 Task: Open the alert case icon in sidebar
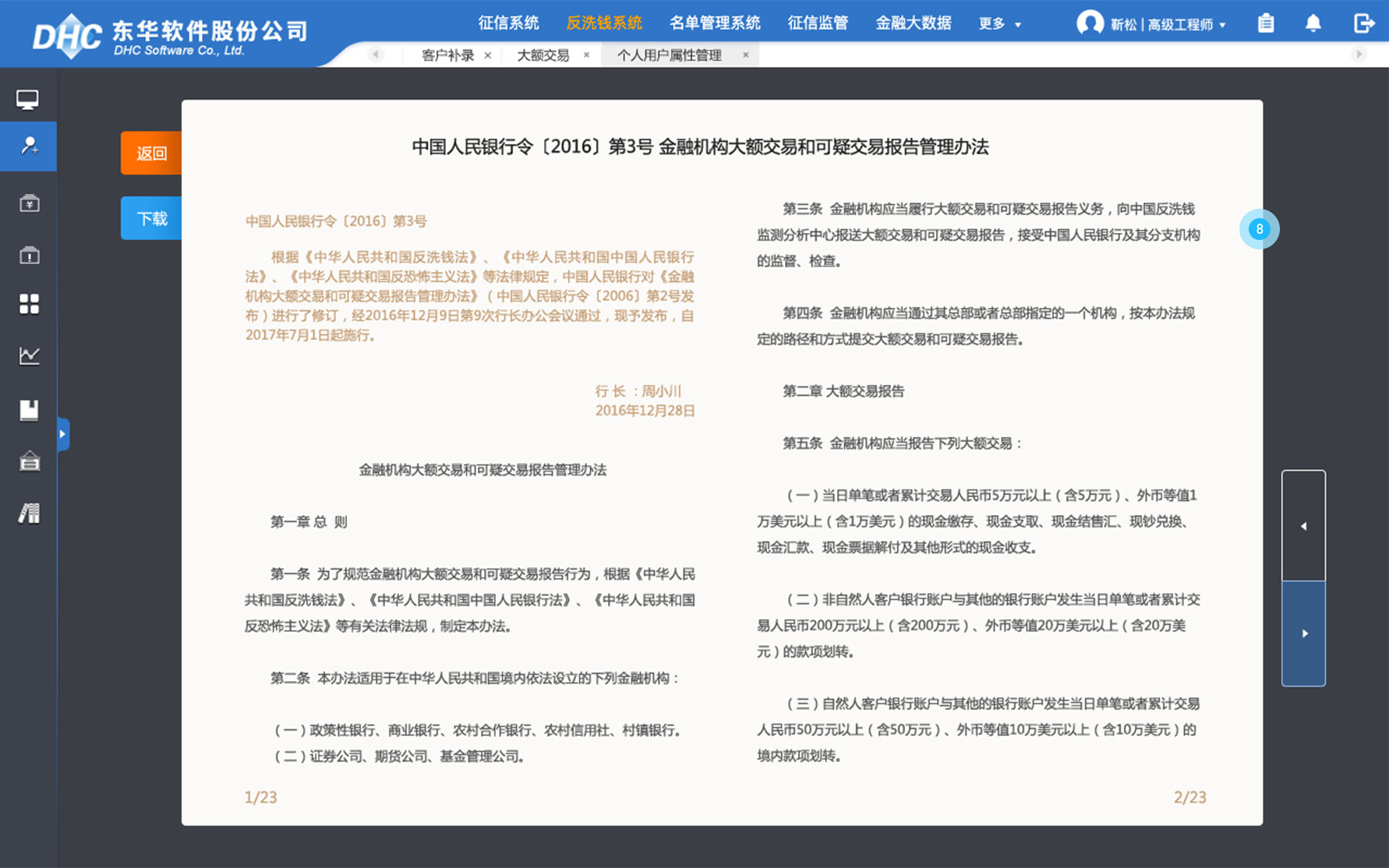click(28, 255)
